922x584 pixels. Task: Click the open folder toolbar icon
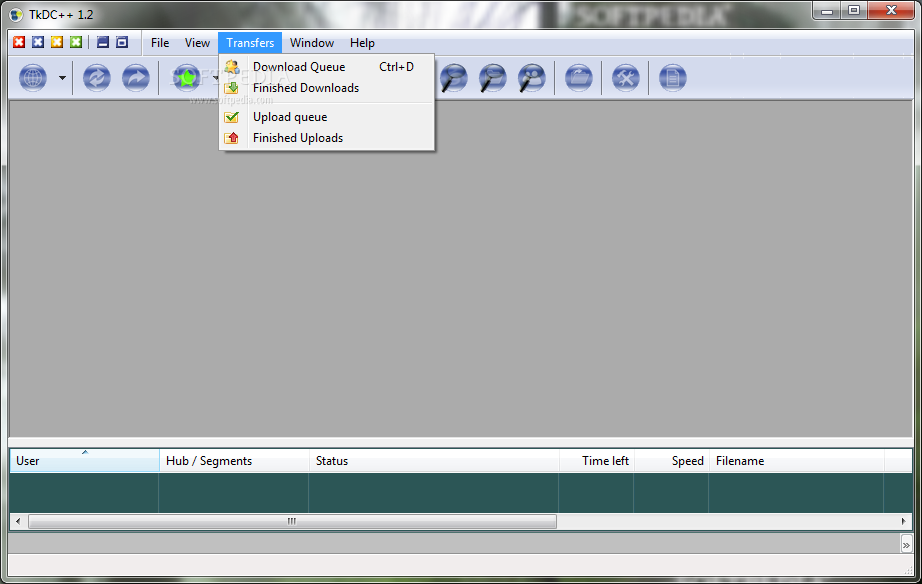579,78
